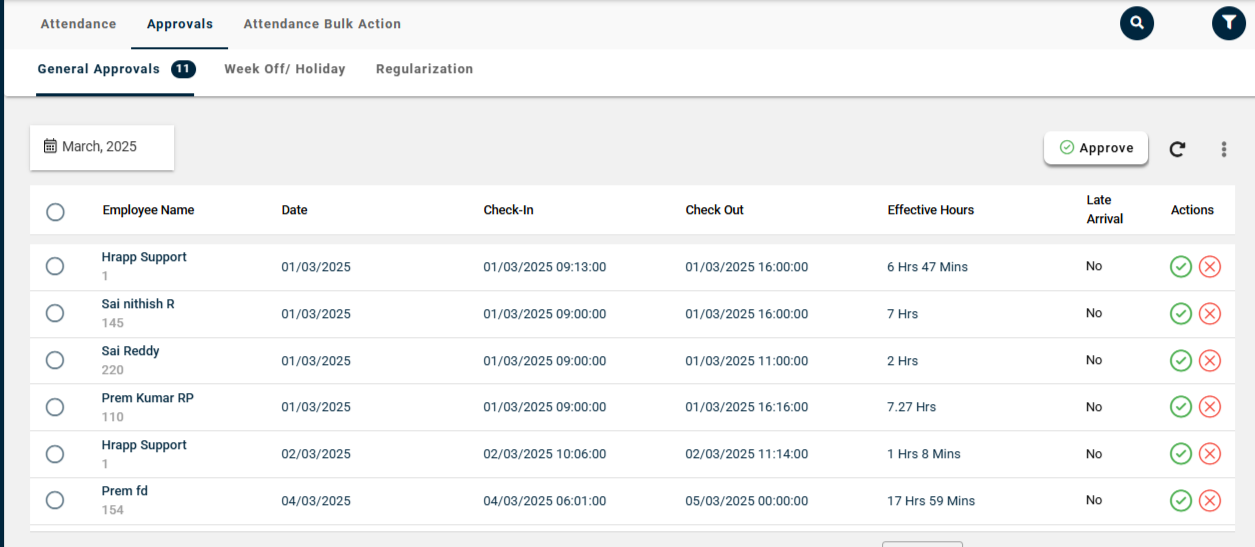1255x547 pixels.
Task: Click the Employee Name column header
Action: [x=148, y=210]
